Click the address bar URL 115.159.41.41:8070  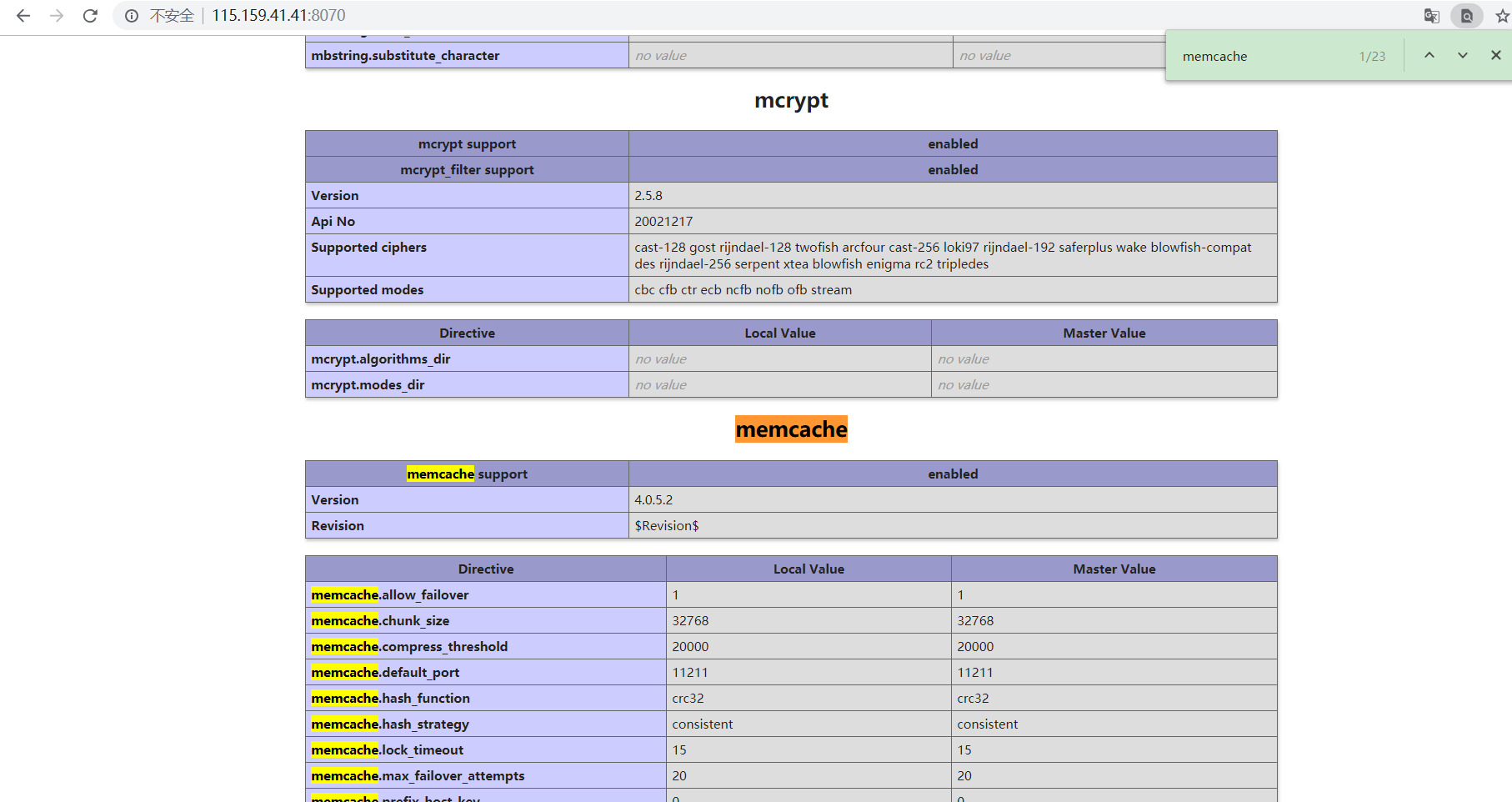coord(278,16)
